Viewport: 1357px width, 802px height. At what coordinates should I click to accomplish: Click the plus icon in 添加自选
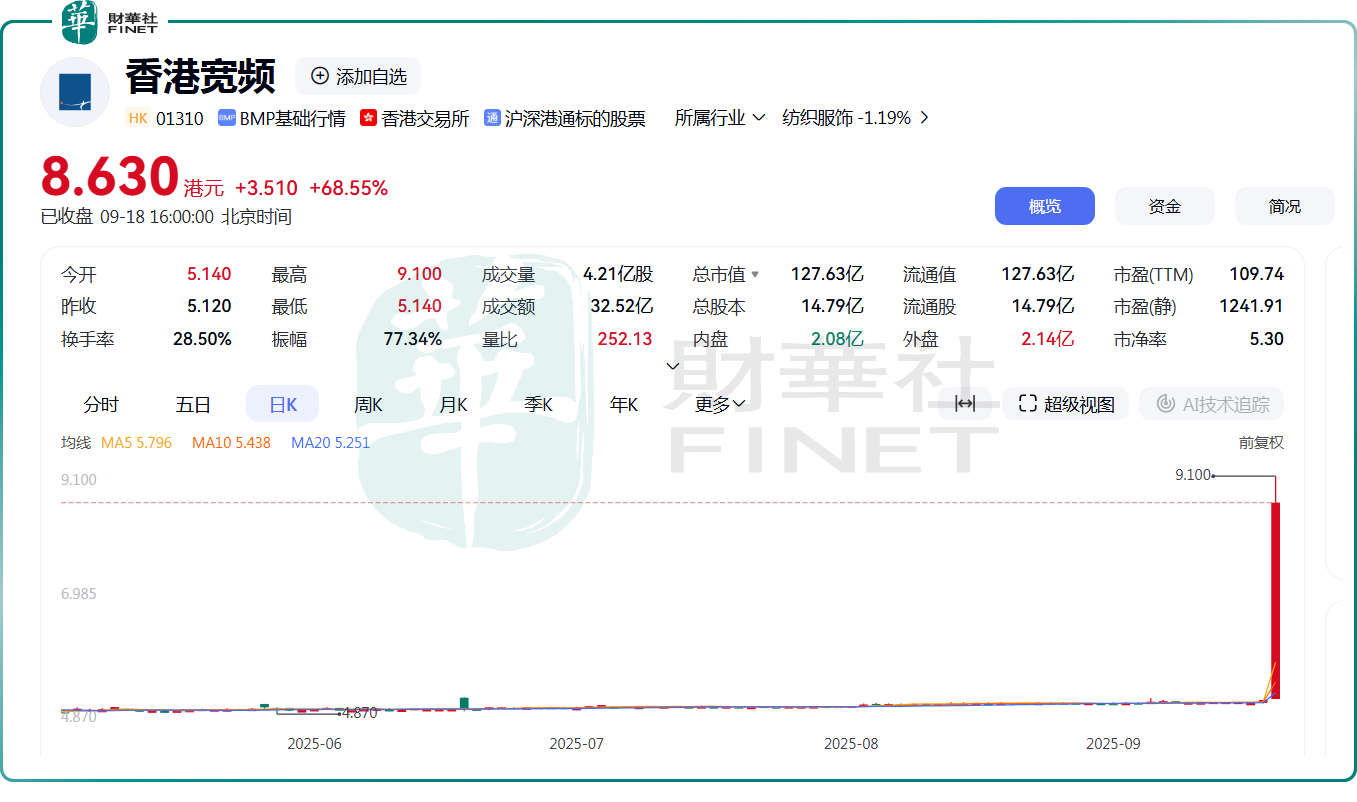[320, 76]
